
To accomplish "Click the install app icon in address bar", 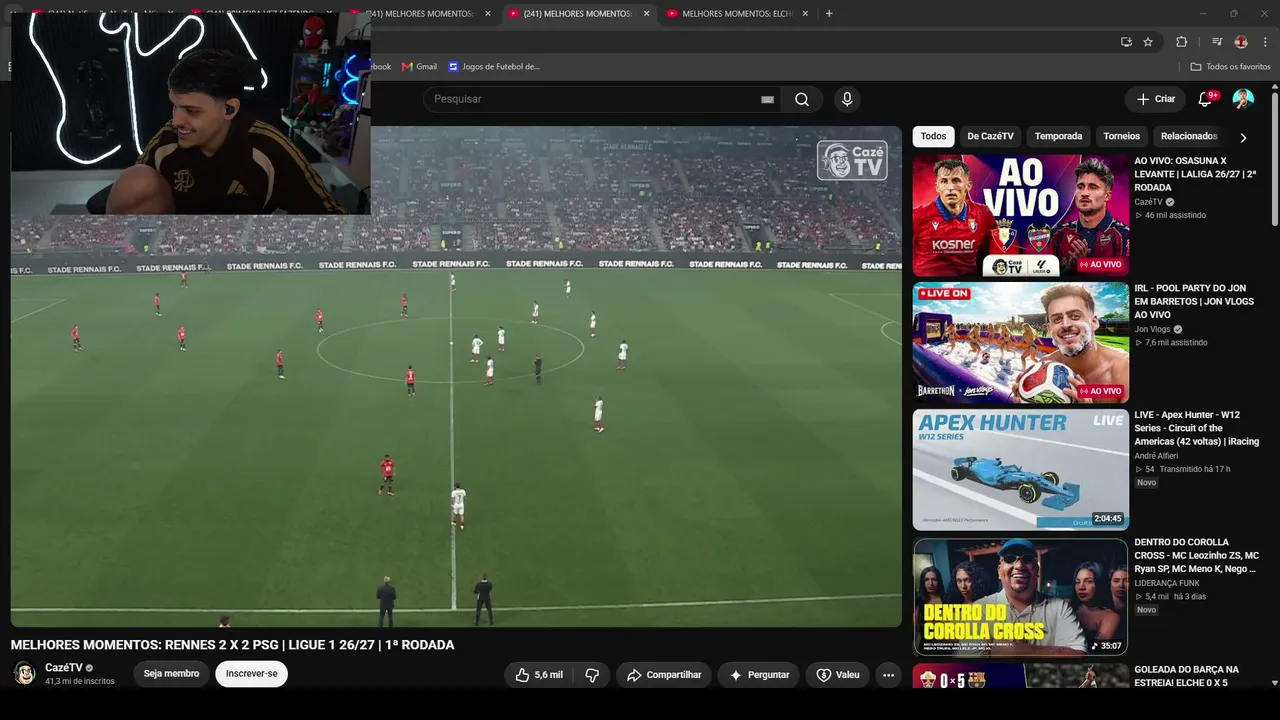I will coord(1126,42).
